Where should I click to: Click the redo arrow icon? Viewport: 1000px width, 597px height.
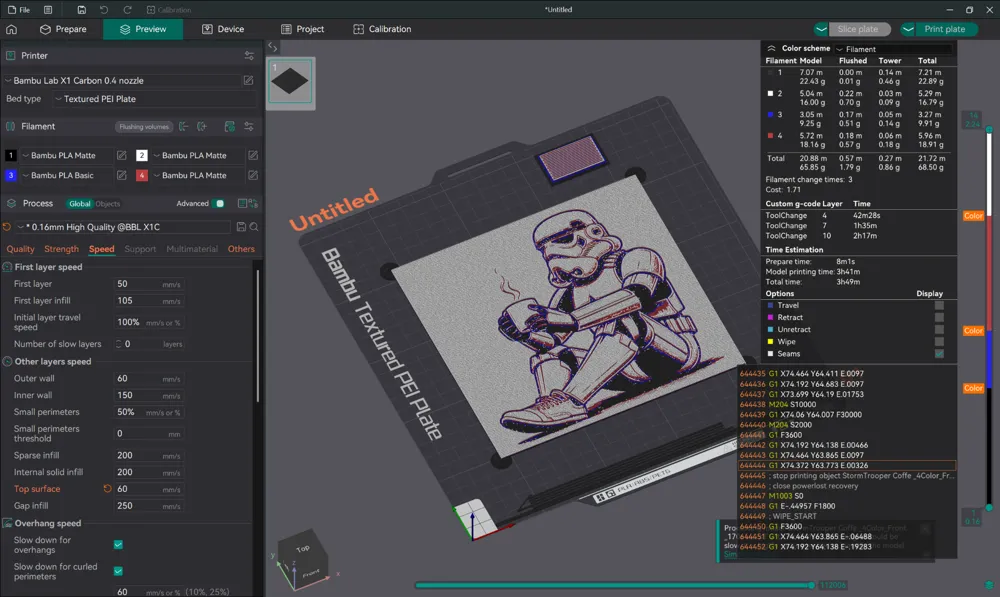click(x=127, y=10)
